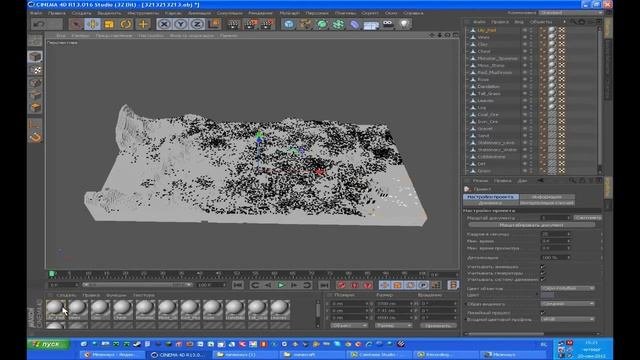Image resolution: width=640 pixels, height=360 pixels.
Task: Activate the Rotate tool
Action: (126, 24)
